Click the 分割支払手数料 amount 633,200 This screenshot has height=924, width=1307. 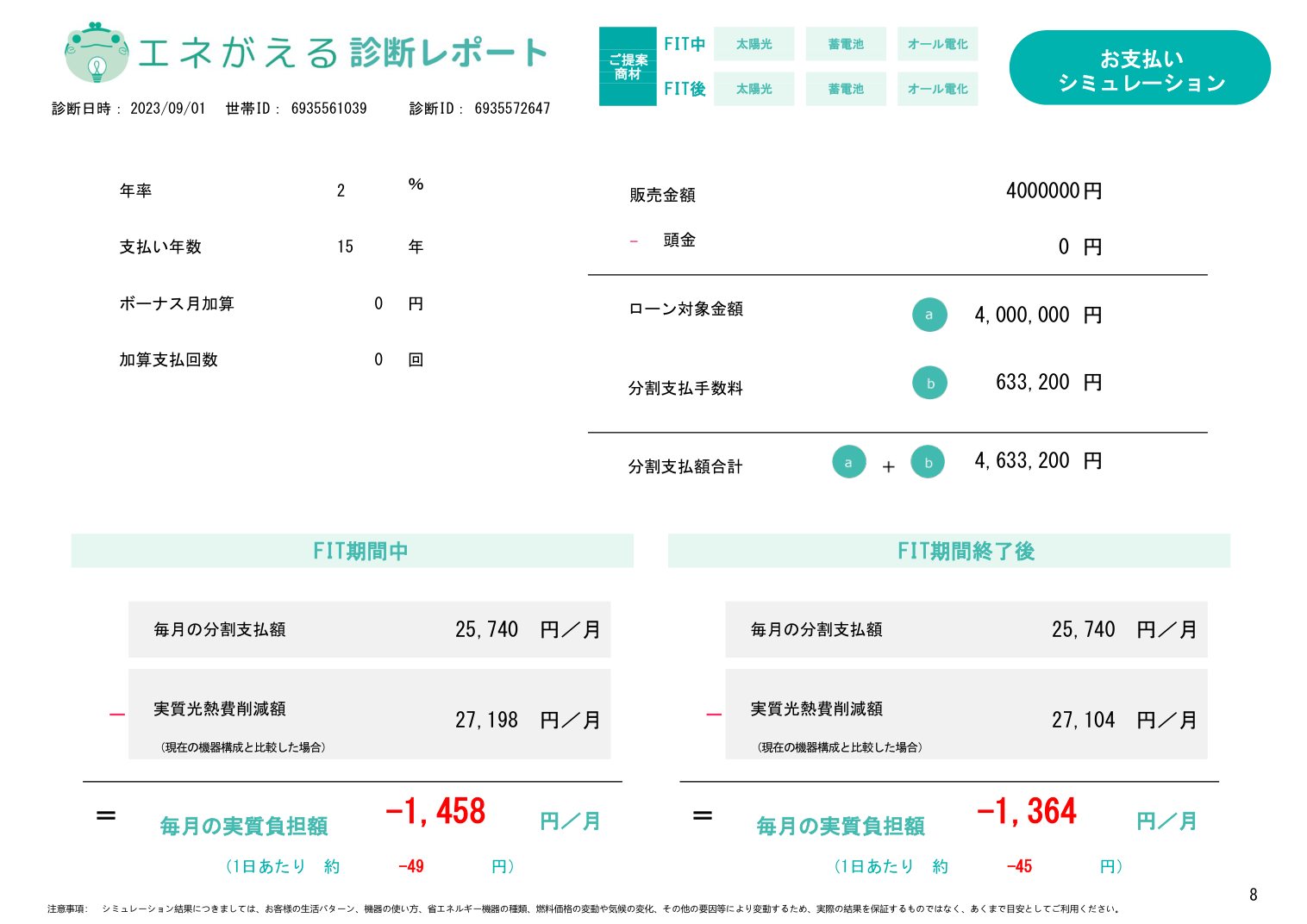(1032, 382)
